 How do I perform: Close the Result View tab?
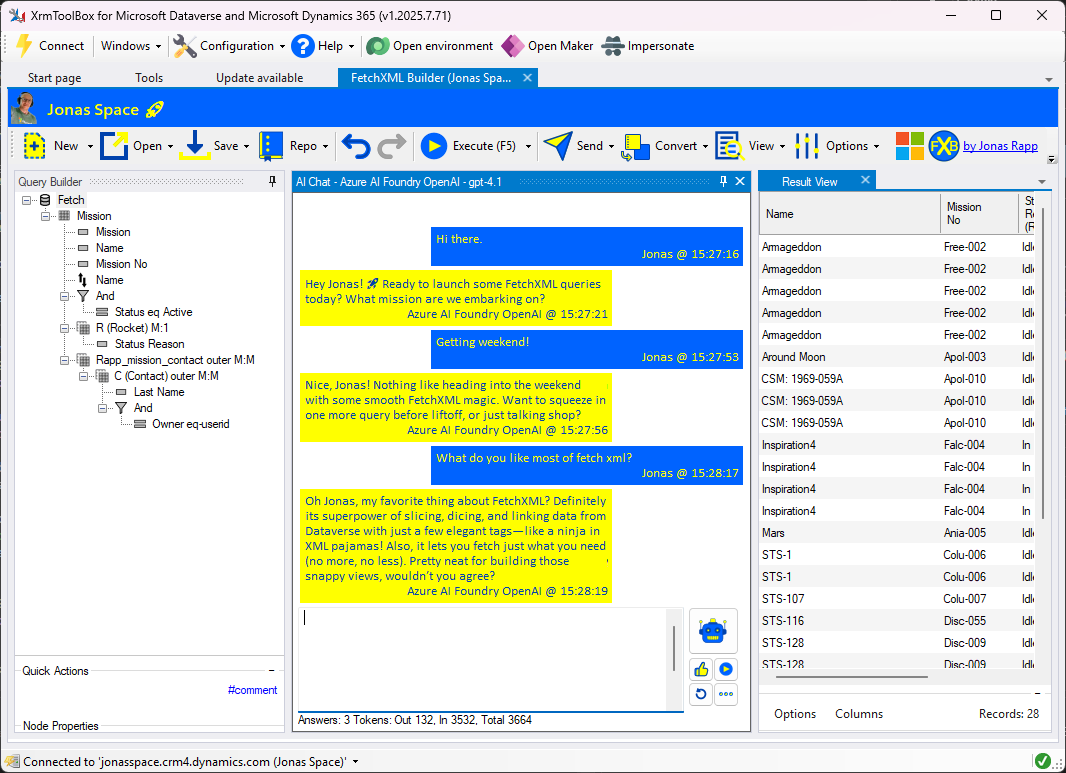click(865, 179)
